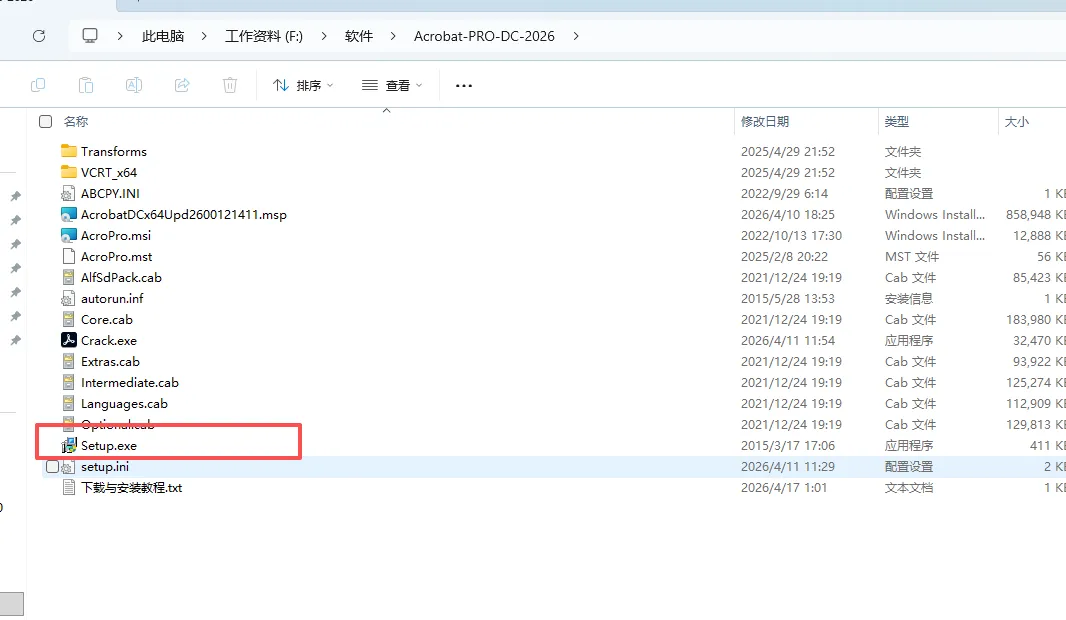The height and width of the screenshot is (620, 1066).
Task: Expand the chevron after the computer icon
Action: click(120, 36)
